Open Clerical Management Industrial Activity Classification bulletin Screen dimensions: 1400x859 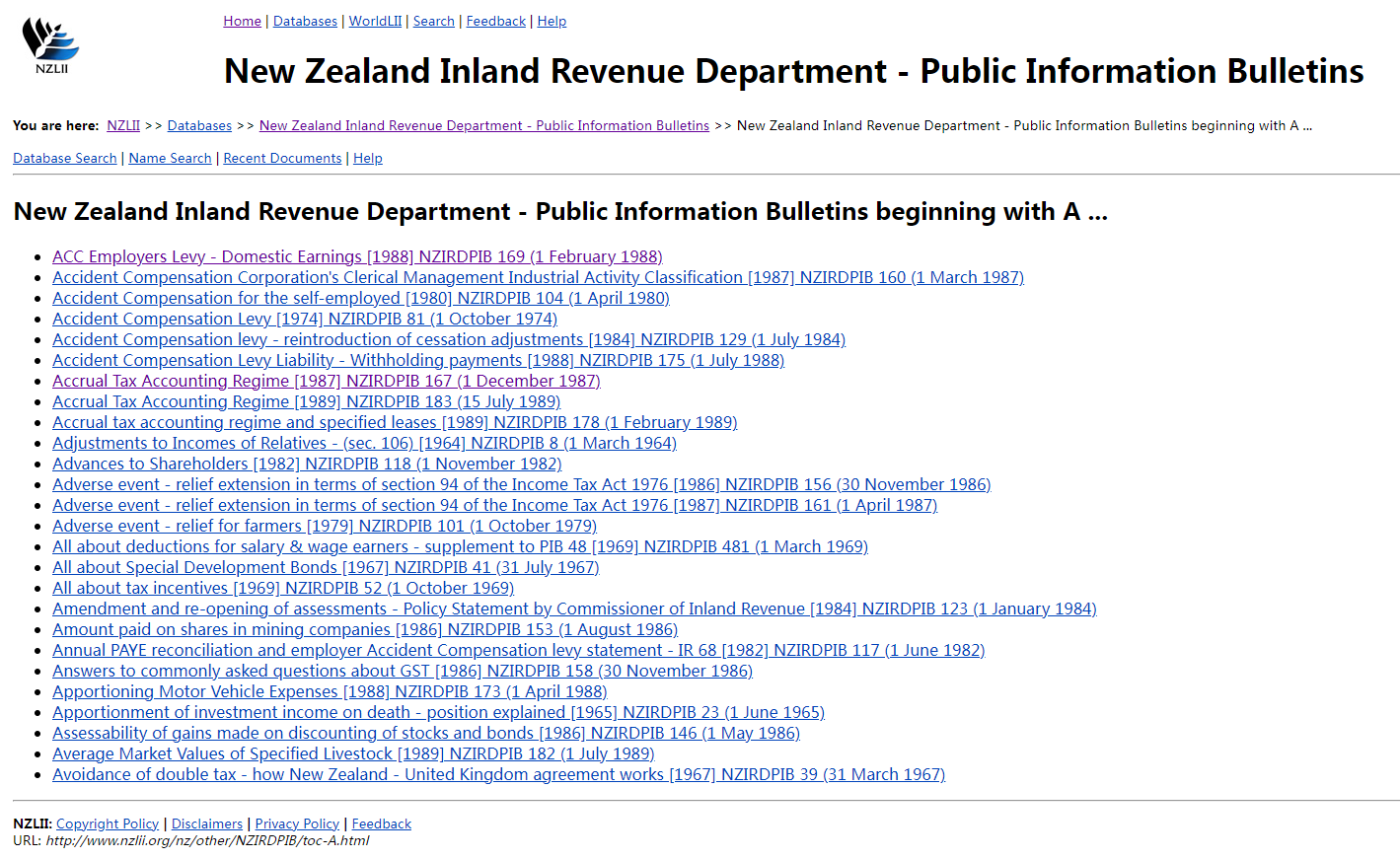click(538, 277)
